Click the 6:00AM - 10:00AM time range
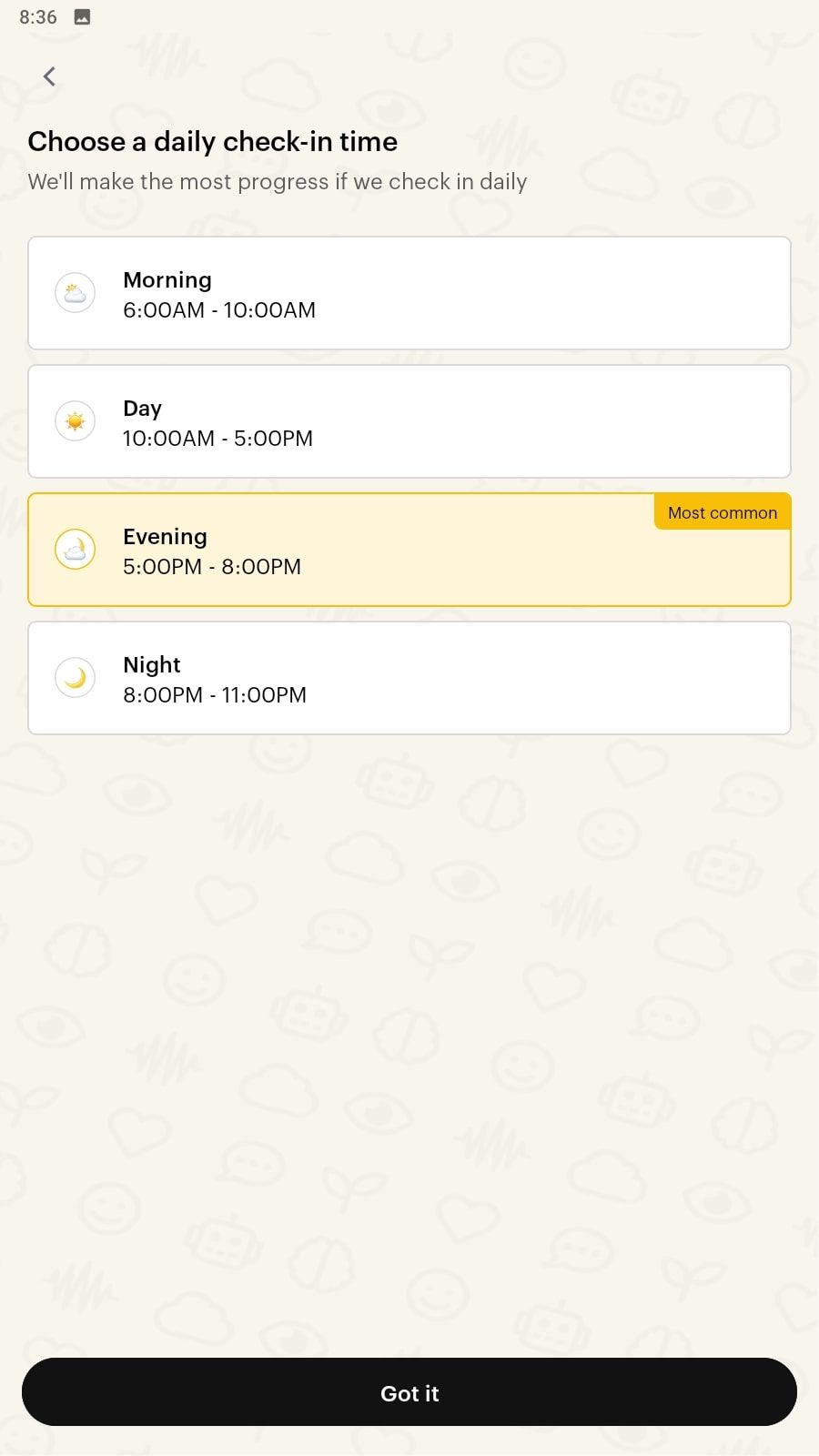 pos(219,310)
